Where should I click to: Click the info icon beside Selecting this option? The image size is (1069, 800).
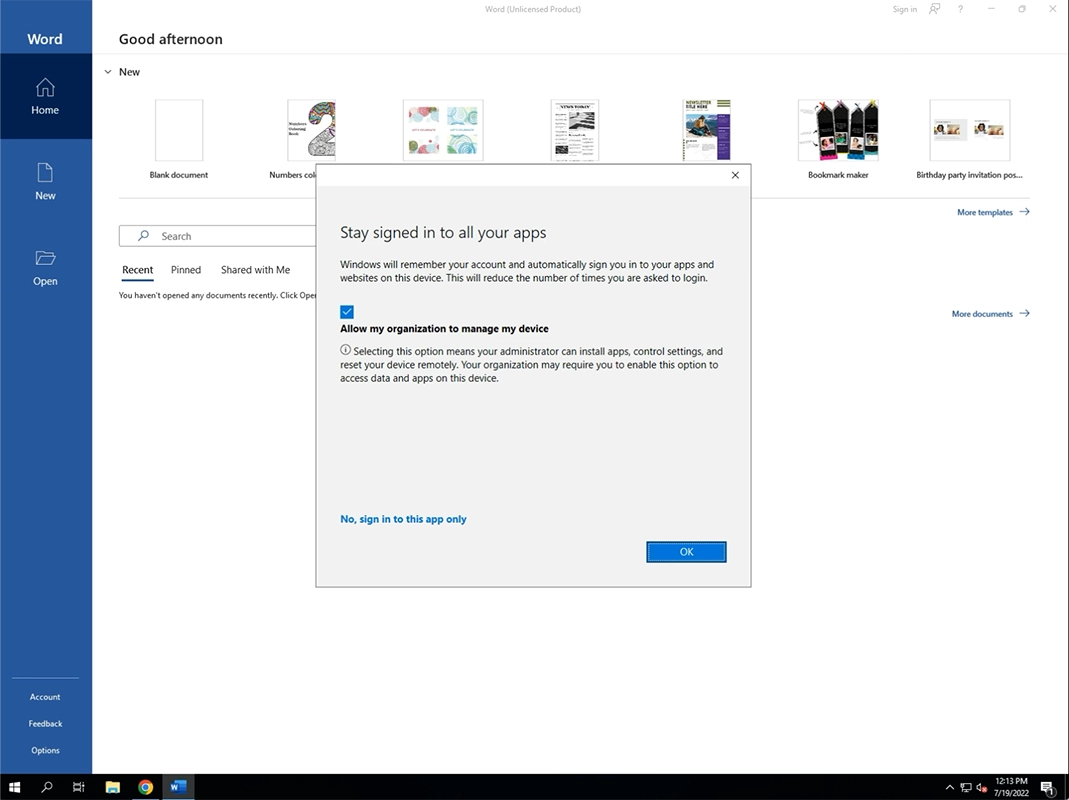[346, 350]
